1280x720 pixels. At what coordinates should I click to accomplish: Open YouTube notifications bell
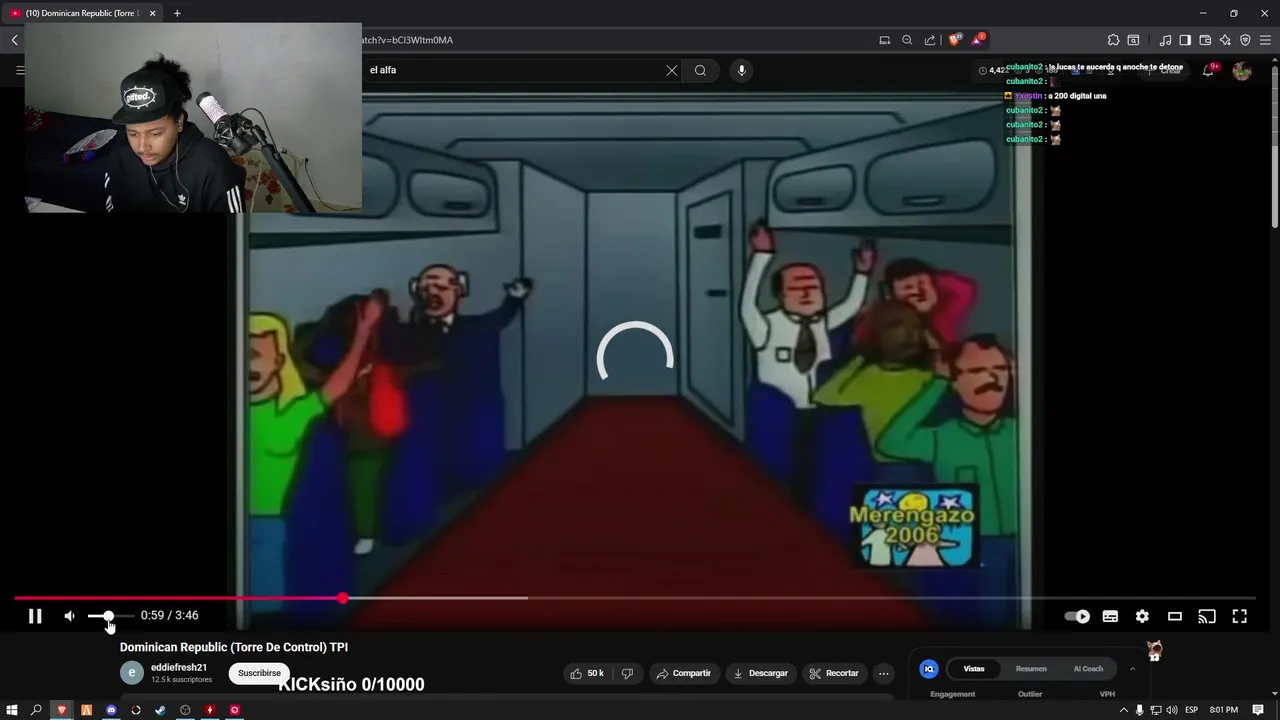tap(1209, 70)
